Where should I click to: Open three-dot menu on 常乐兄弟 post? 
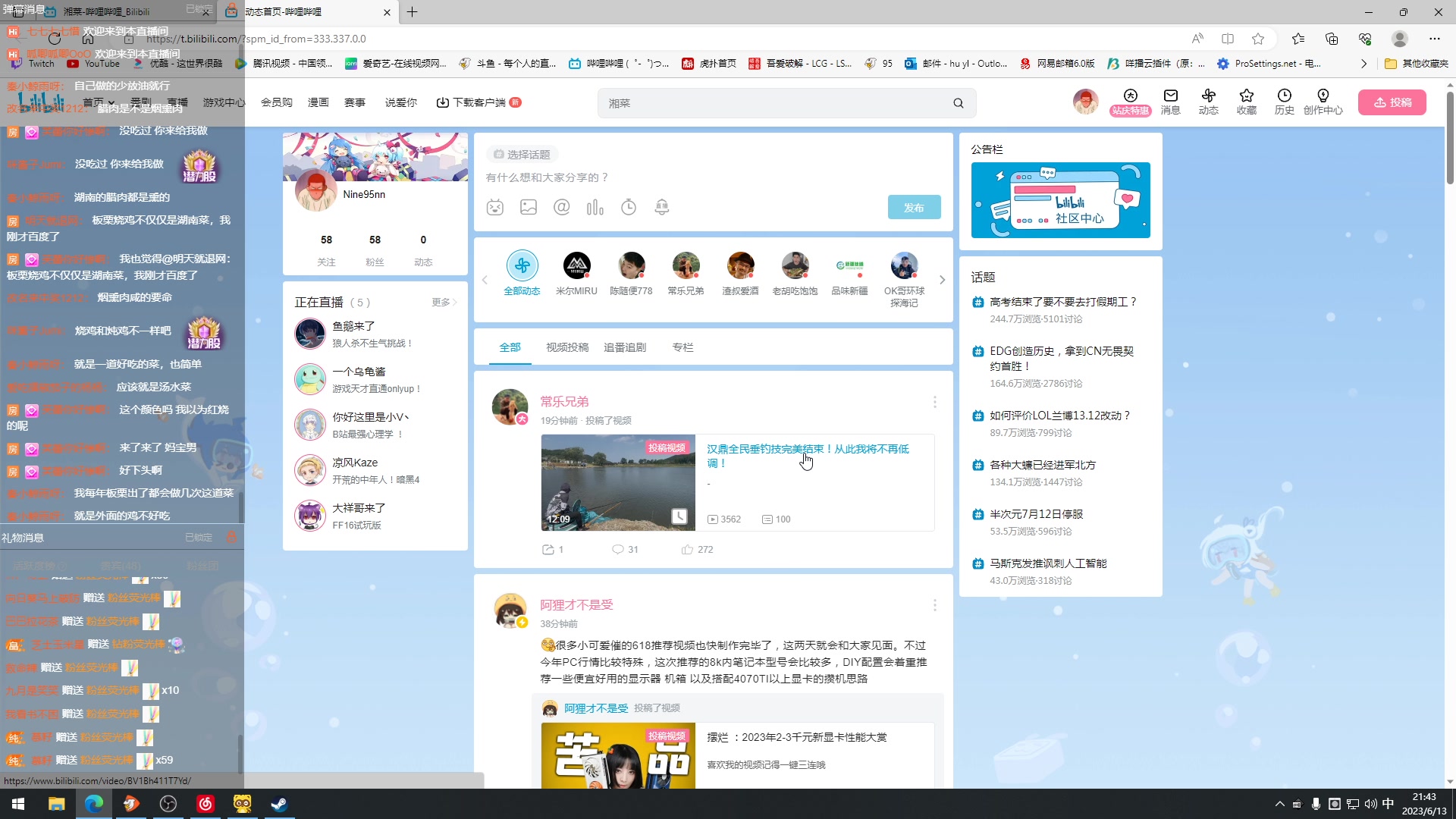click(935, 402)
